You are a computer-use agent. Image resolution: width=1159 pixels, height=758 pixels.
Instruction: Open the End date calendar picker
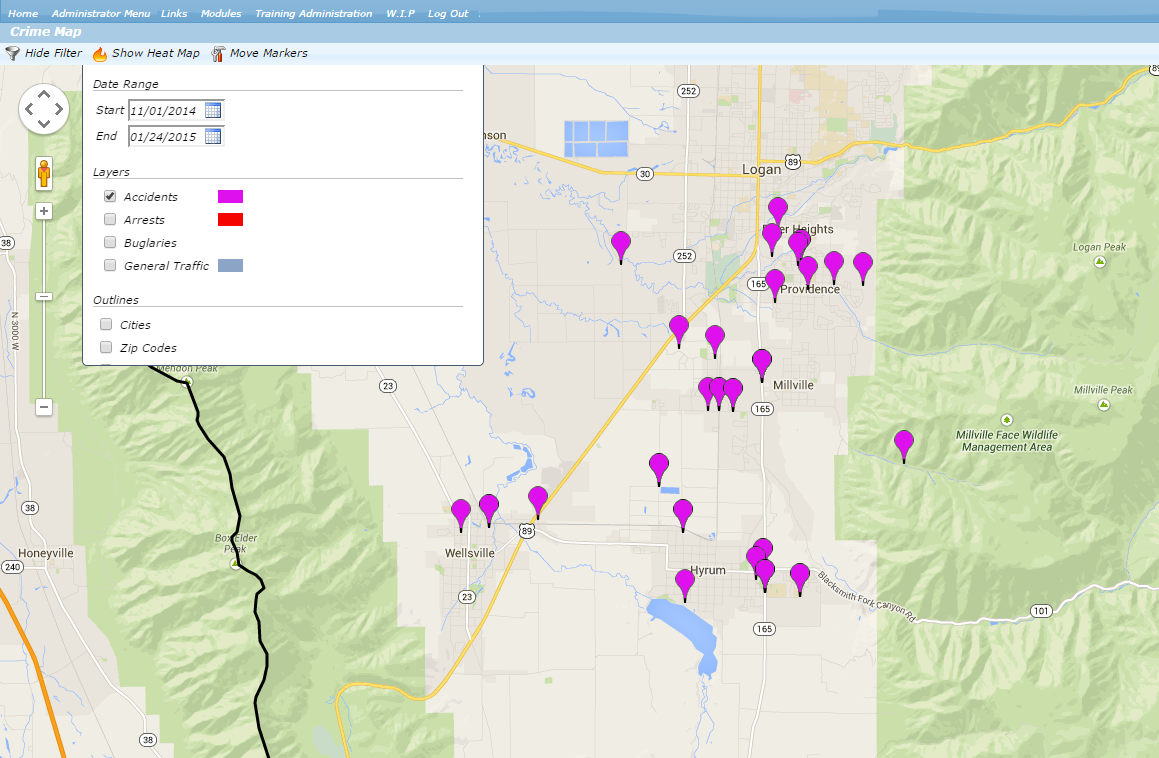coord(213,136)
